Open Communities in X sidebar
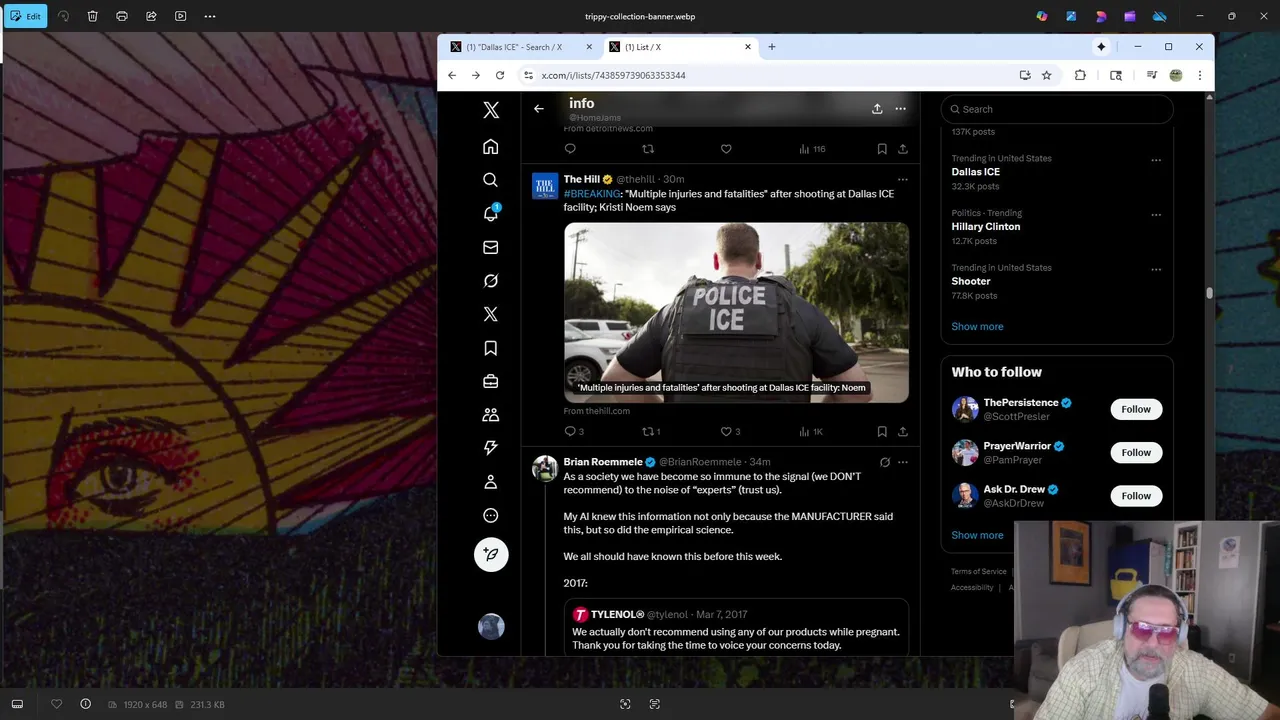 pyautogui.click(x=490, y=415)
